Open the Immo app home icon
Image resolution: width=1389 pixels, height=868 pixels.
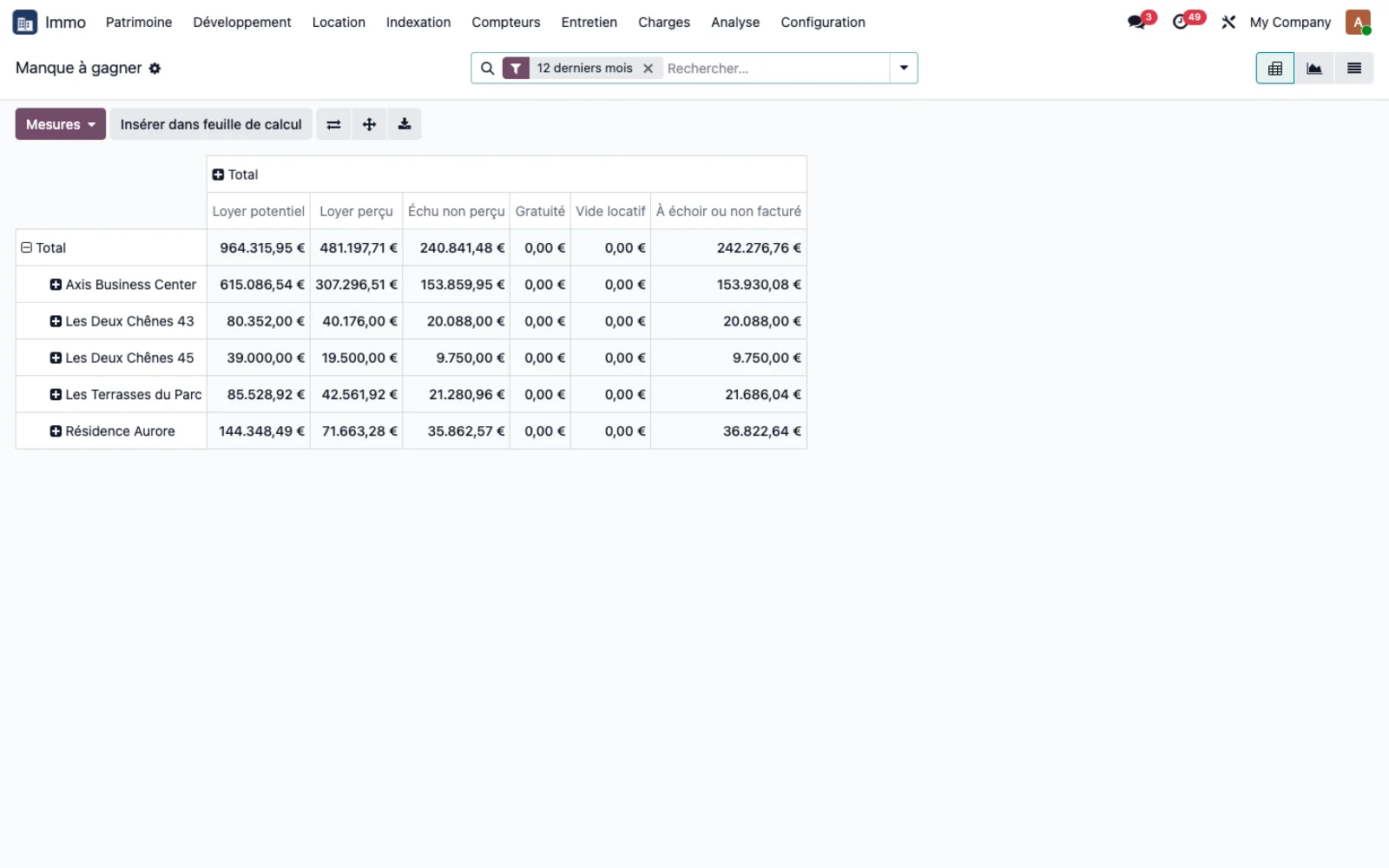coord(24,23)
